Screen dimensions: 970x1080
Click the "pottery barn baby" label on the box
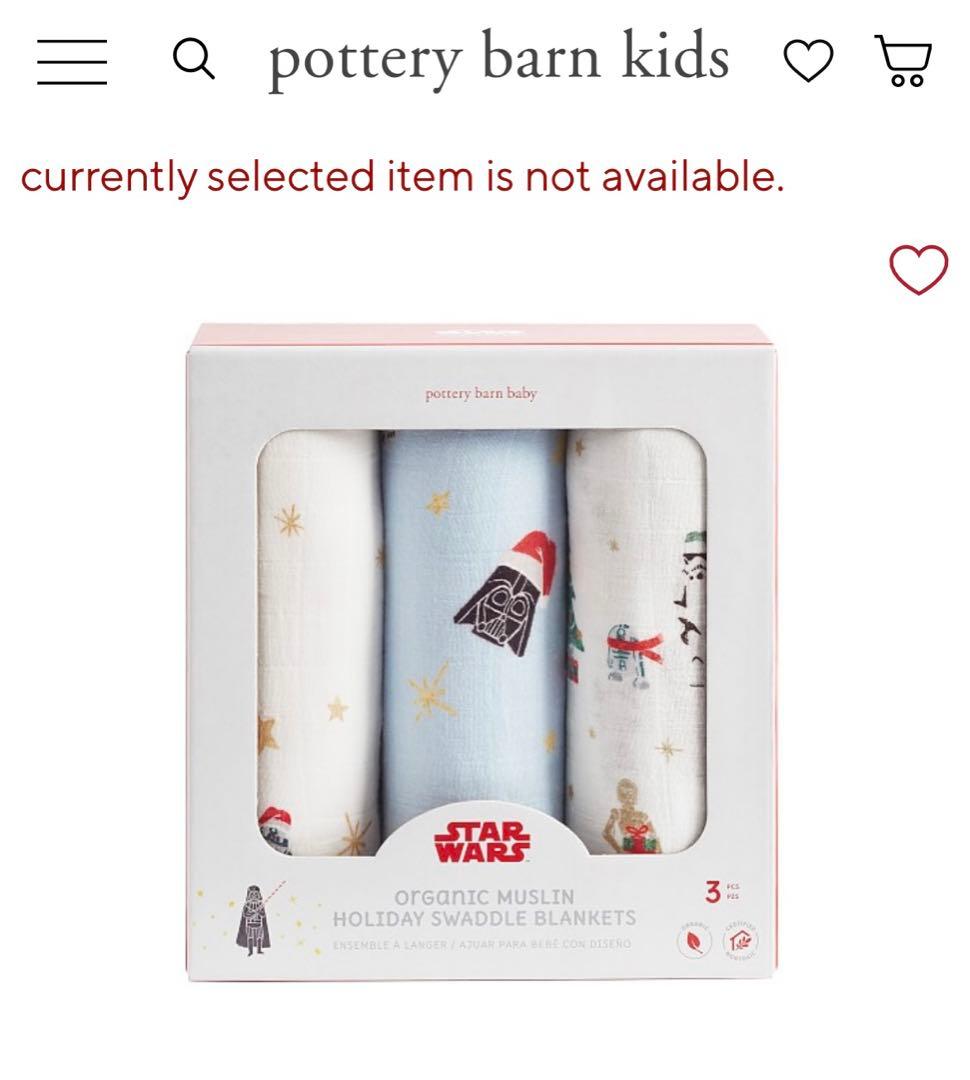pyautogui.click(x=481, y=393)
